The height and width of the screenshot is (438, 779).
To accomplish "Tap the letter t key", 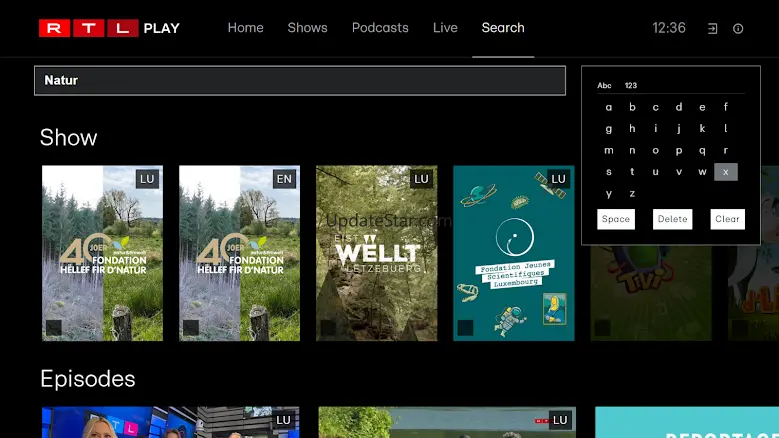I will [x=632, y=172].
